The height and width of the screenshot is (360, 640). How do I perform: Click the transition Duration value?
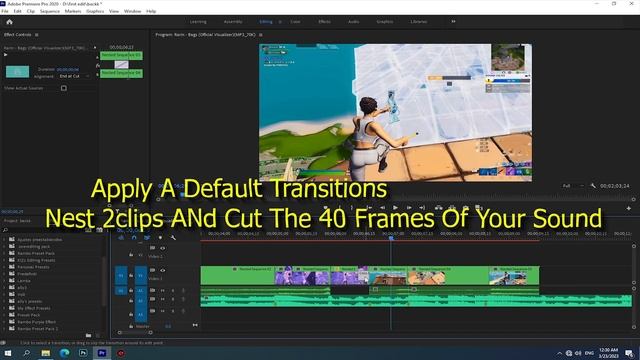pyautogui.click(x=68, y=70)
